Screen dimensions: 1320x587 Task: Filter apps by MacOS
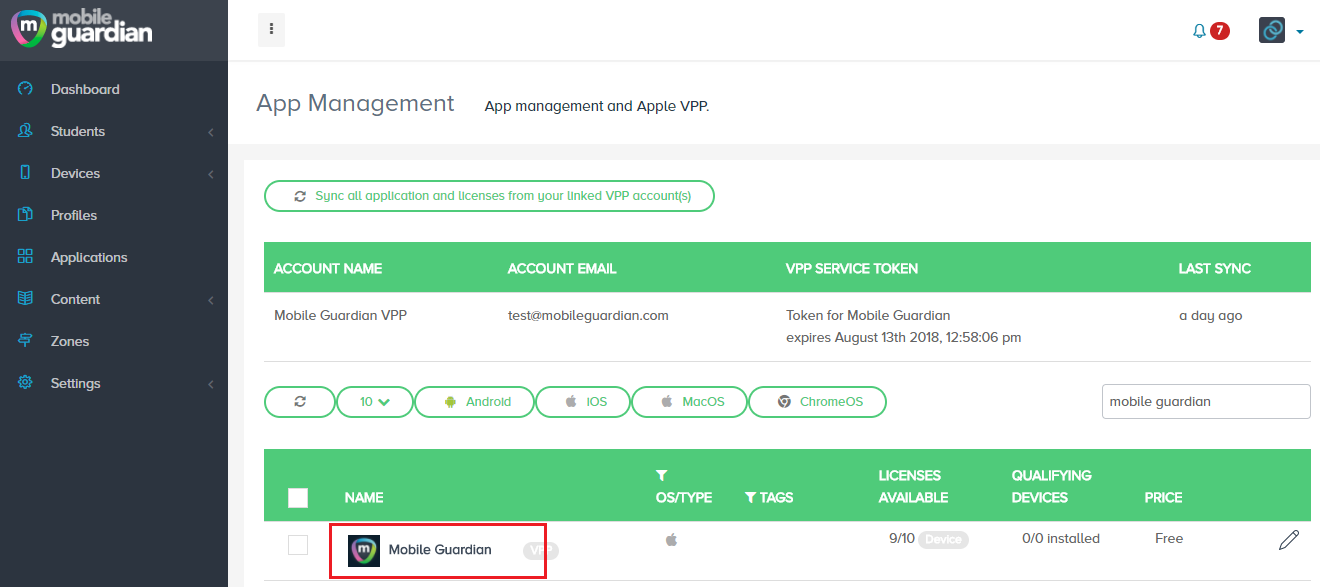click(690, 402)
